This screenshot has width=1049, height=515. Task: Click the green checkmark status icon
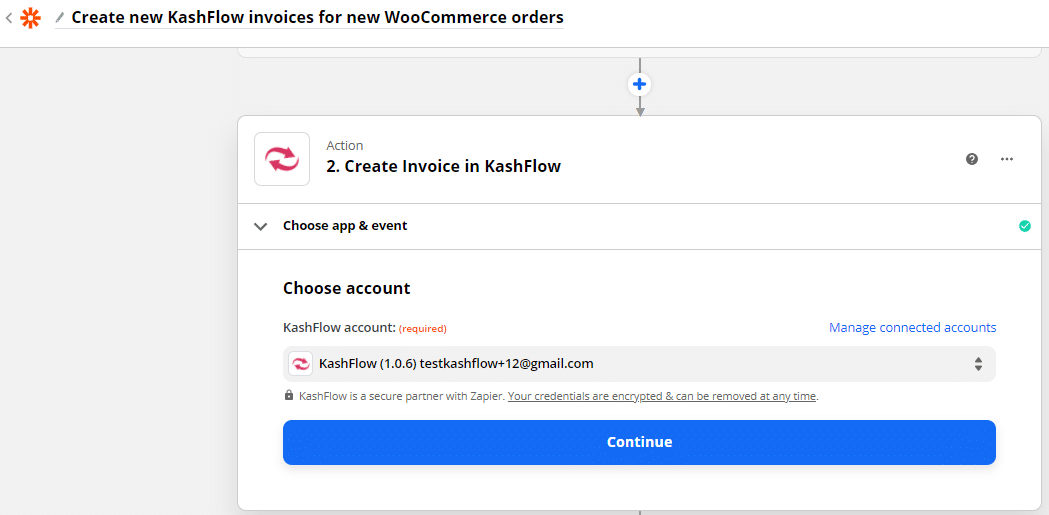pyautogui.click(x=1024, y=226)
